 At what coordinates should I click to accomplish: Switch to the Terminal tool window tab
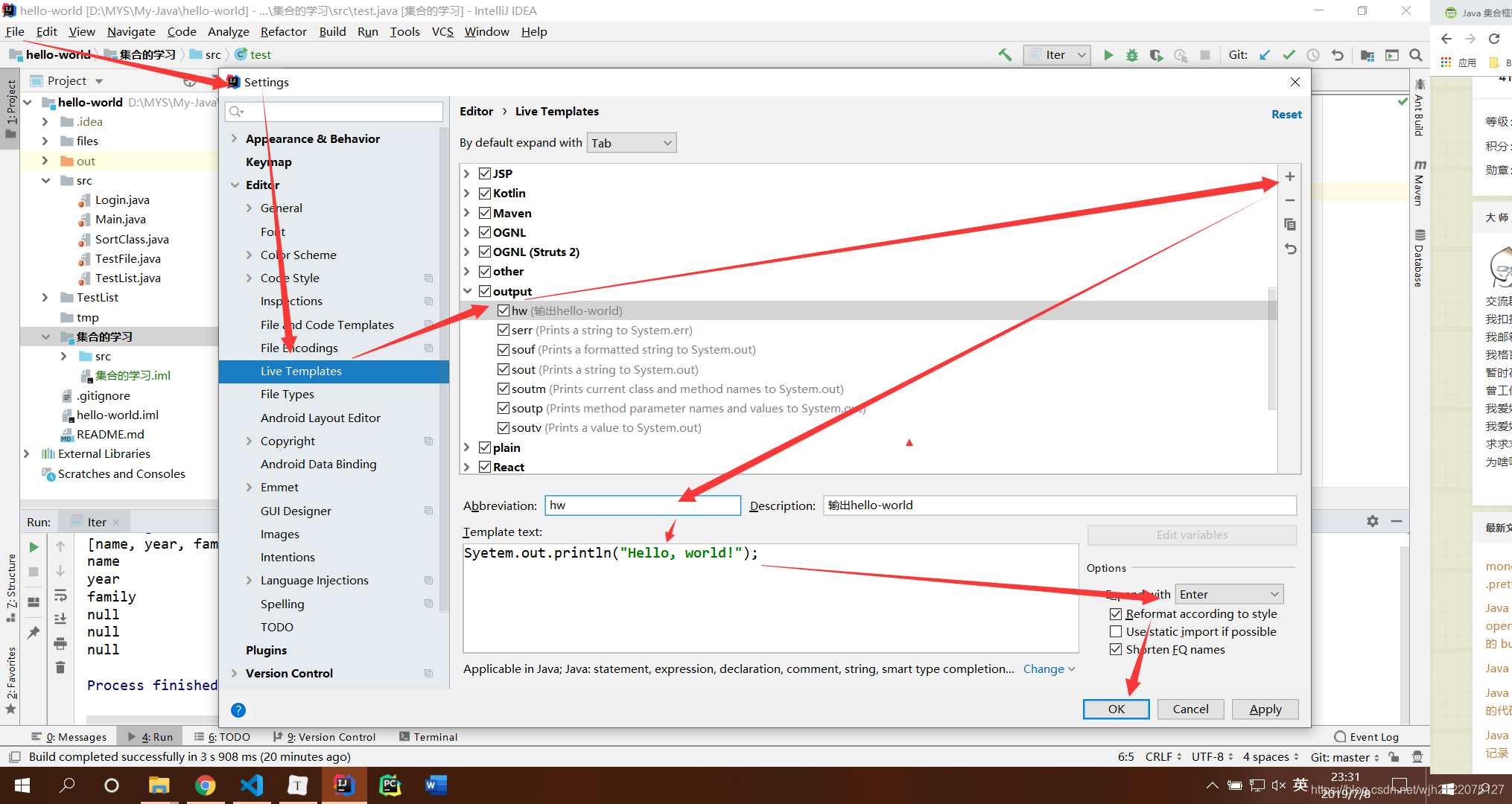pyautogui.click(x=428, y=737)
